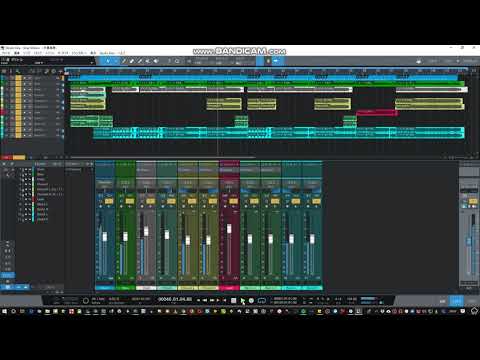Toggle the yellow Solo on the top arrangement track
This screenshot has height=360, width=480.
(19, 78)
